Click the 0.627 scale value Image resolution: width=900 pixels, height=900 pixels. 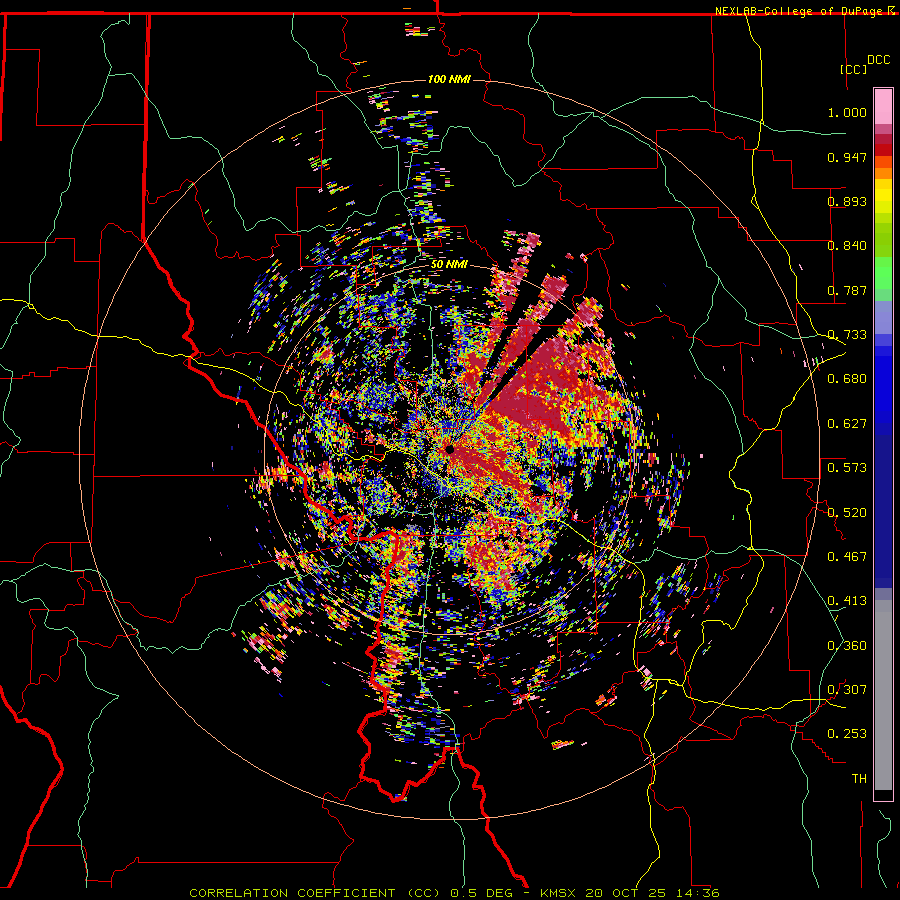coord(847,424)
